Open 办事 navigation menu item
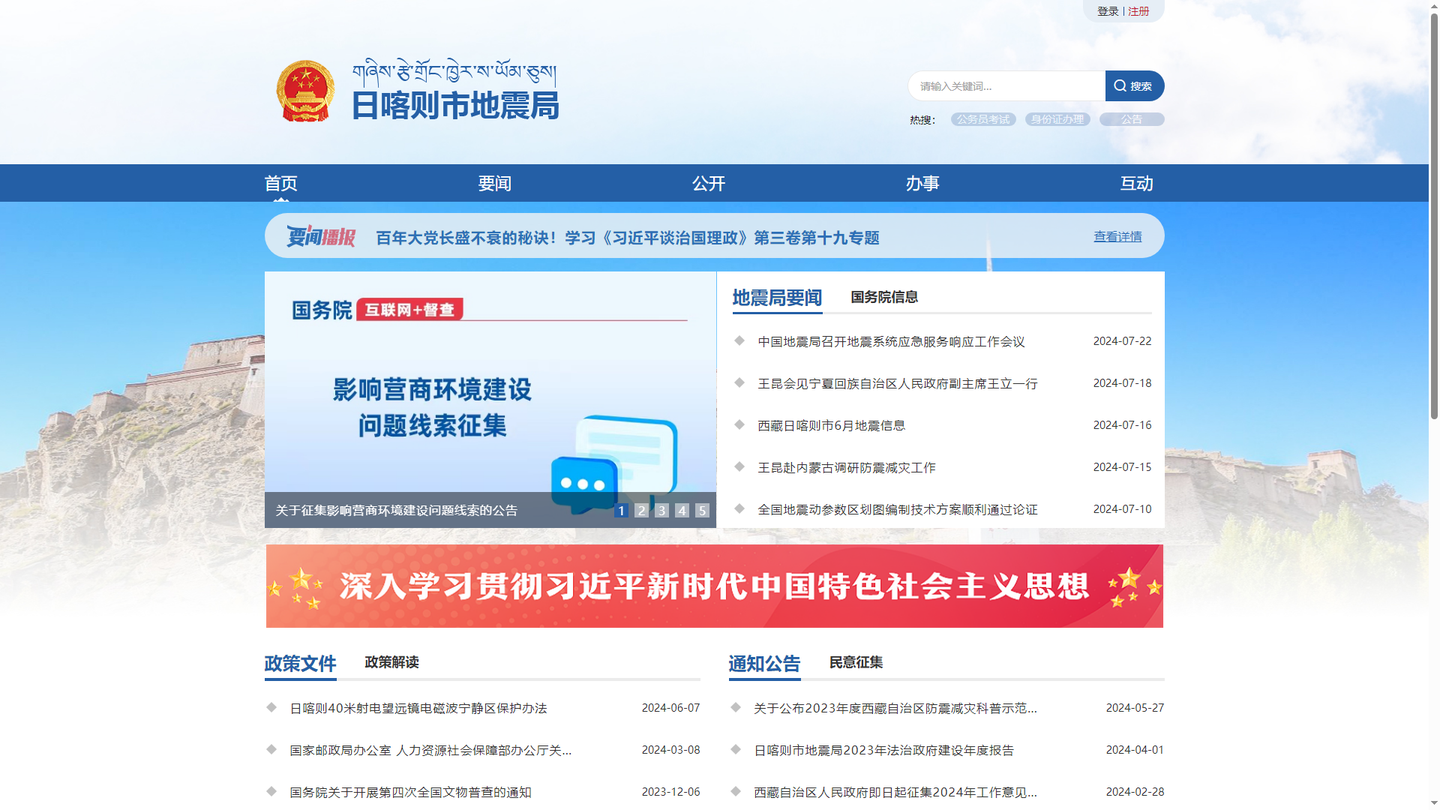Screen dimensions: 1440x810 [x=923, y=183]
